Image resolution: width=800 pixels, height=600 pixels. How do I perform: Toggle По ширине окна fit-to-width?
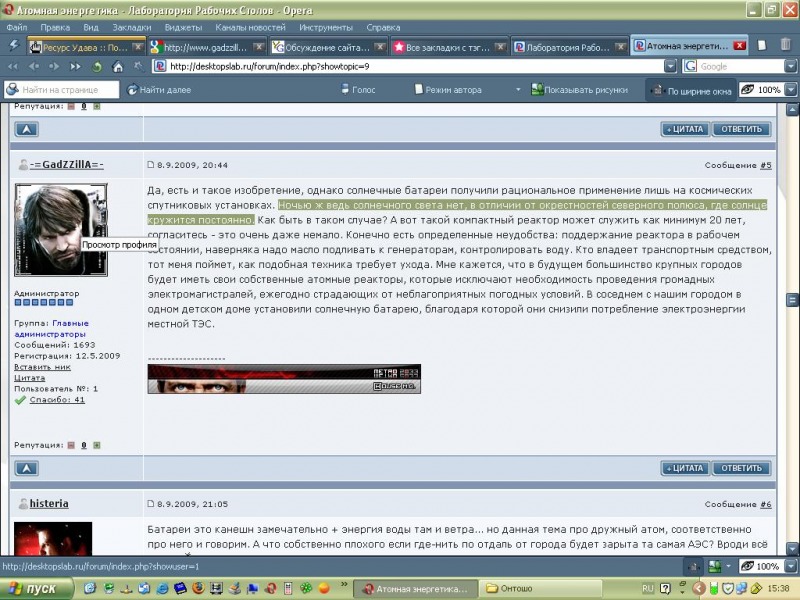click(690, 90)
